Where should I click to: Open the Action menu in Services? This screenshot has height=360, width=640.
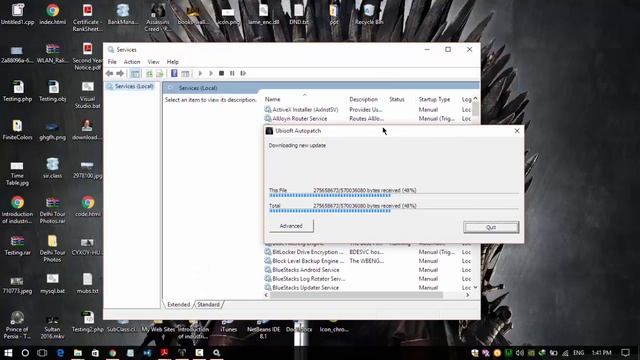click(x=132, y=62)
